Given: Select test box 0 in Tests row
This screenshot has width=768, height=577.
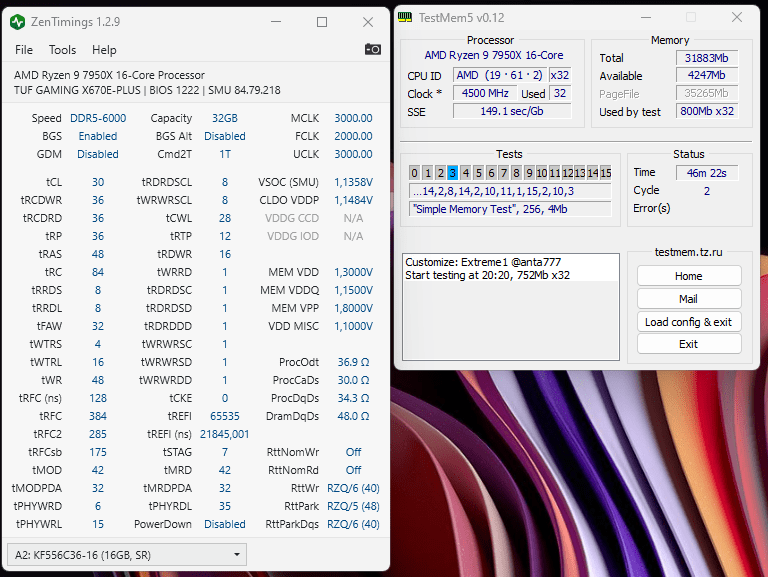Looking at the screenshot, I should [x=414, y=173].
